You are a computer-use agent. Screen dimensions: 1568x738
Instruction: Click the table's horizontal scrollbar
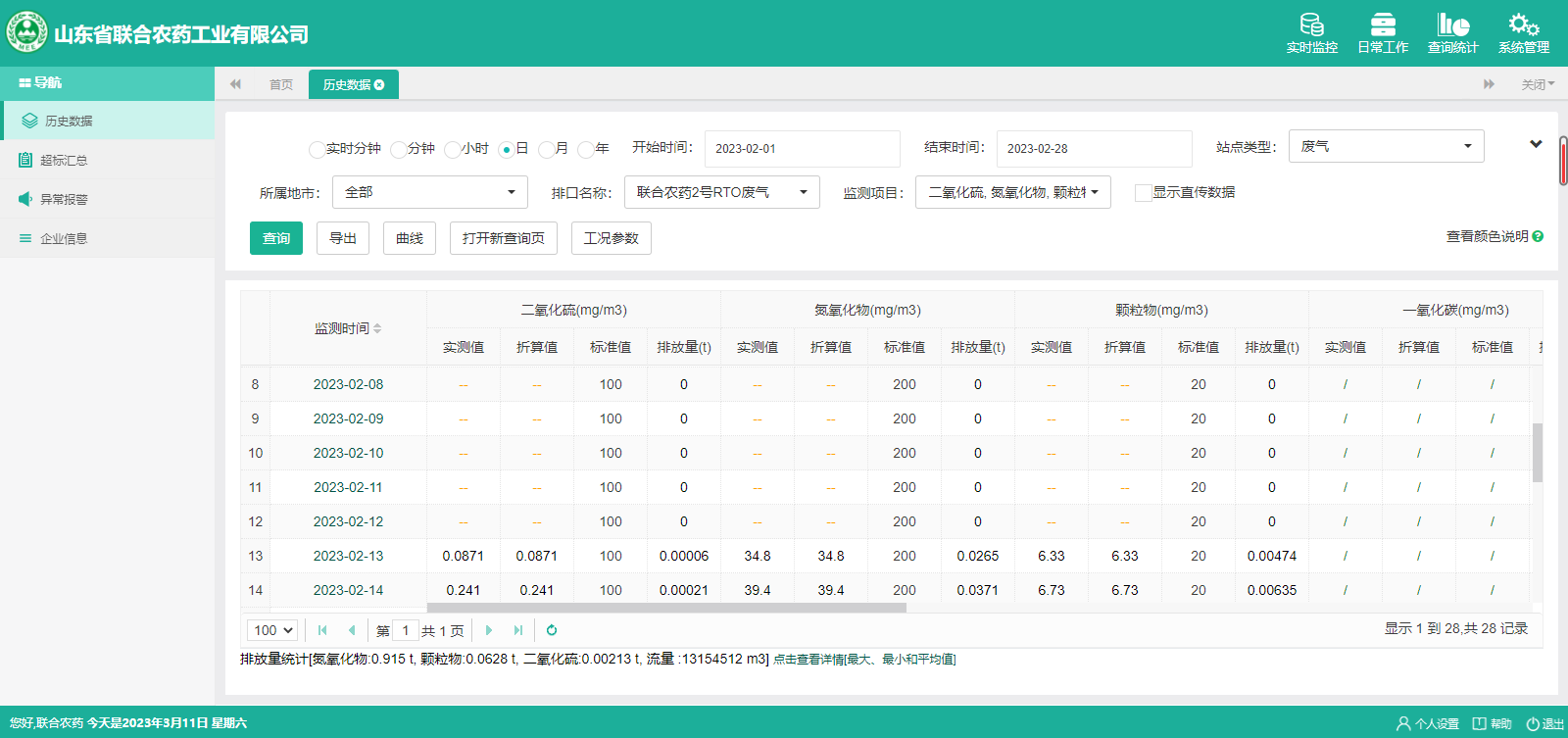(666, 608)
